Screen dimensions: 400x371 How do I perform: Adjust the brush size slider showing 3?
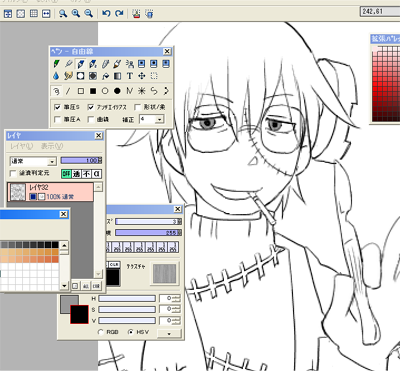148,221
